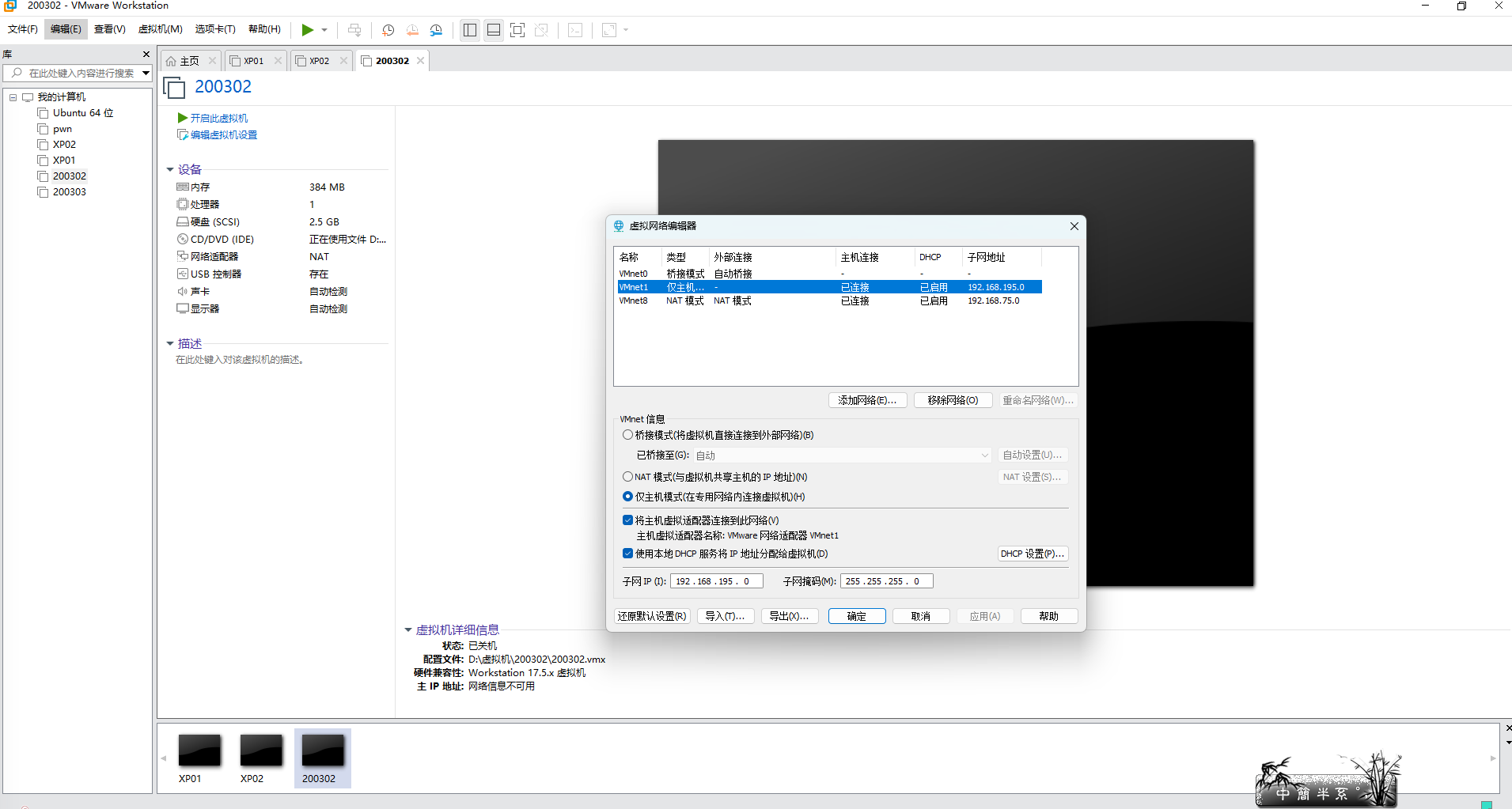The height and width of the screenshot is (809, 1512).
Task: Open the library search dropdown arrow
Action: click(x=146, y=73)
